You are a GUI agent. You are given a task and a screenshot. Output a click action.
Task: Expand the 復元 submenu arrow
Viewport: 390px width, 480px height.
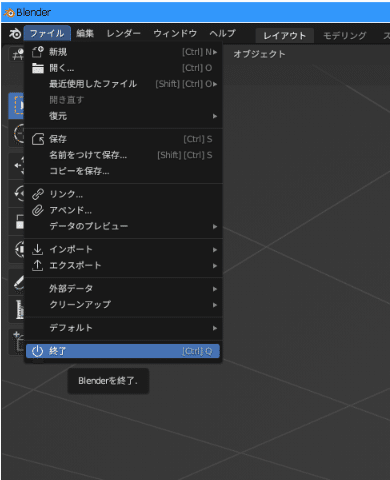tap(215, 116)
